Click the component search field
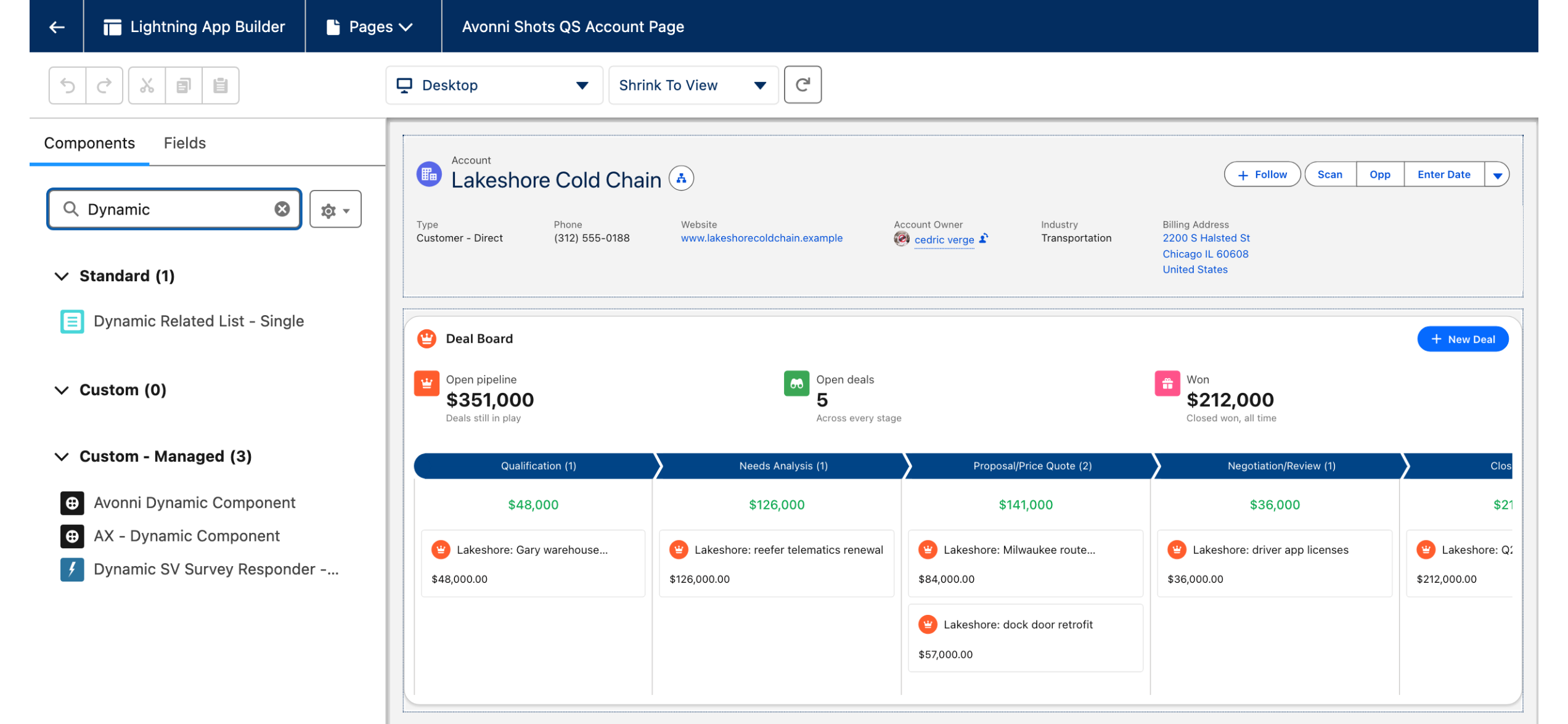The width and height of the screenshot is (1568, 724). (x=174, y=209)
